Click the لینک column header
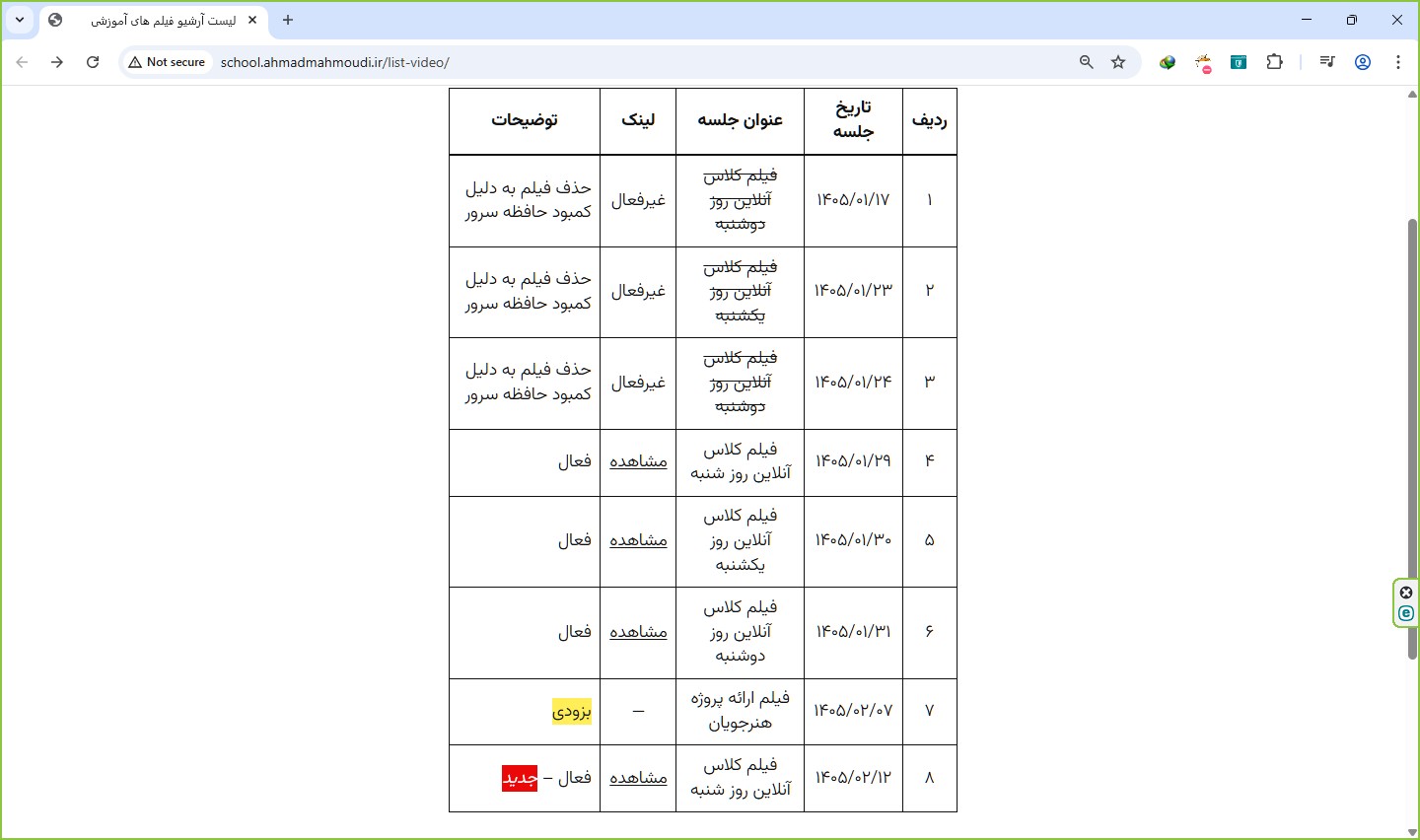This screenshot has height=840, width=1420. [638, 120]
